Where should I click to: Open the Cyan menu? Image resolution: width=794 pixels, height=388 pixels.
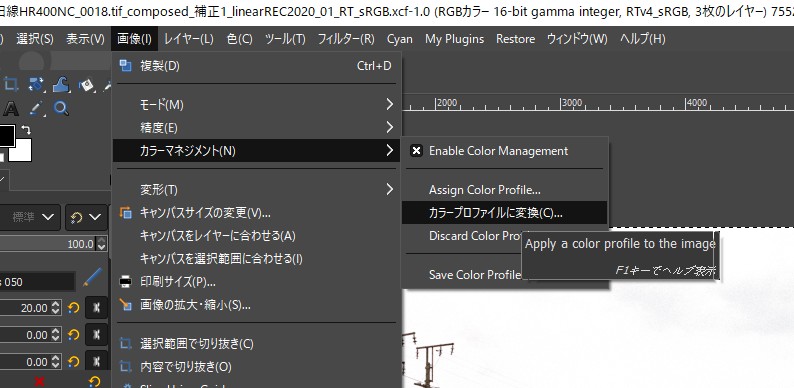pos(400,39)
